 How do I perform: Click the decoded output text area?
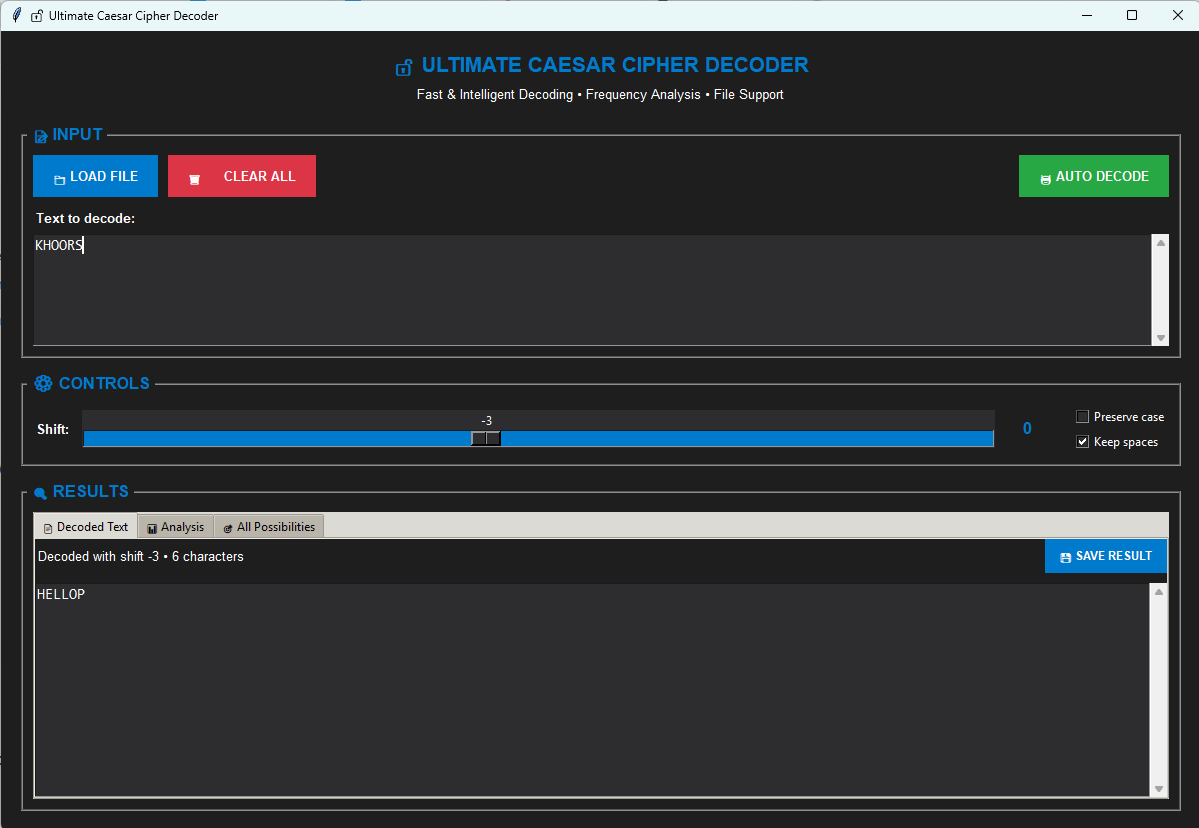coord(590,690)
